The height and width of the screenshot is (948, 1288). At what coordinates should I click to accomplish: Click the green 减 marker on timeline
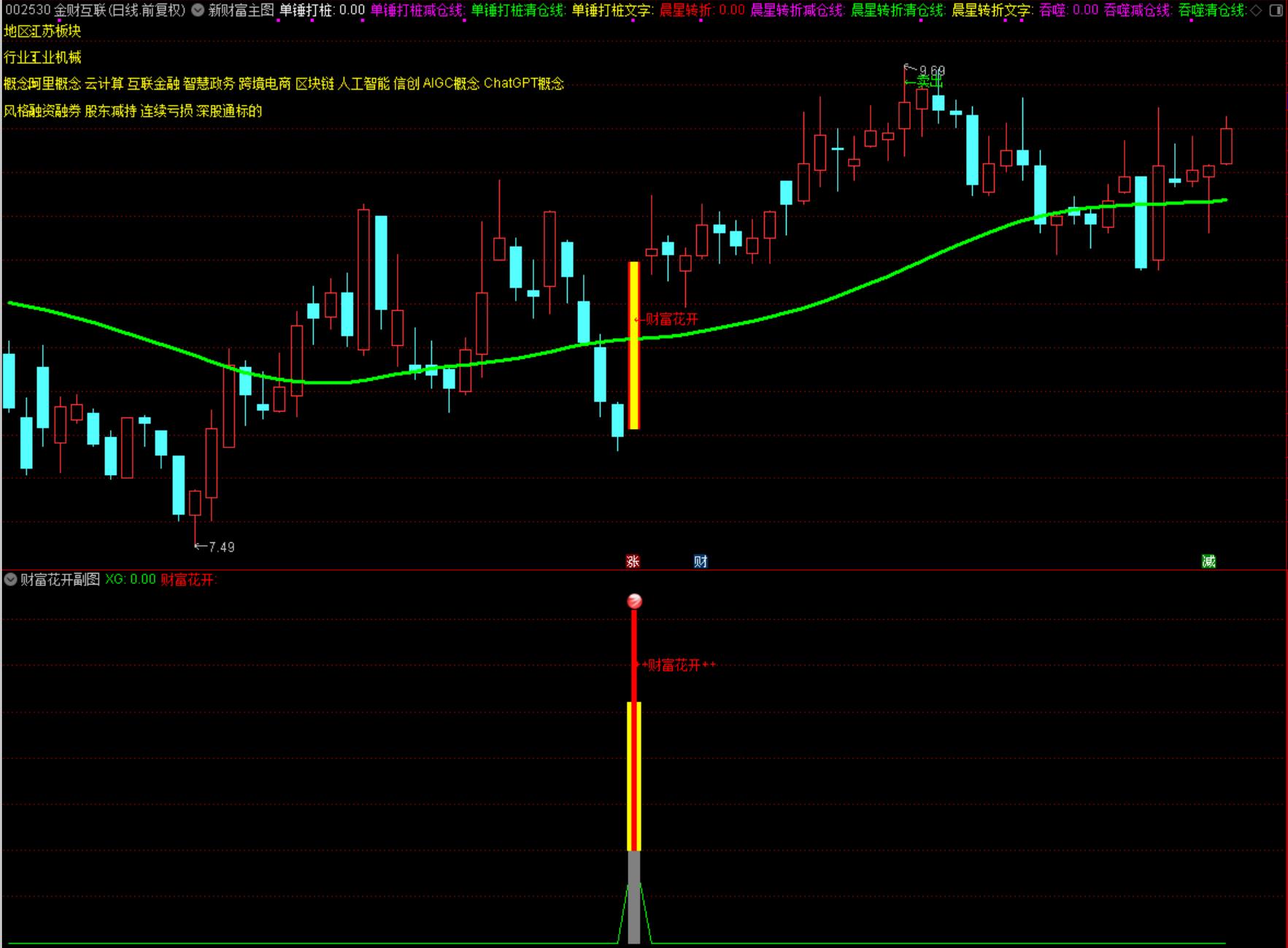pyautogui.click(x=1208, y=561)
